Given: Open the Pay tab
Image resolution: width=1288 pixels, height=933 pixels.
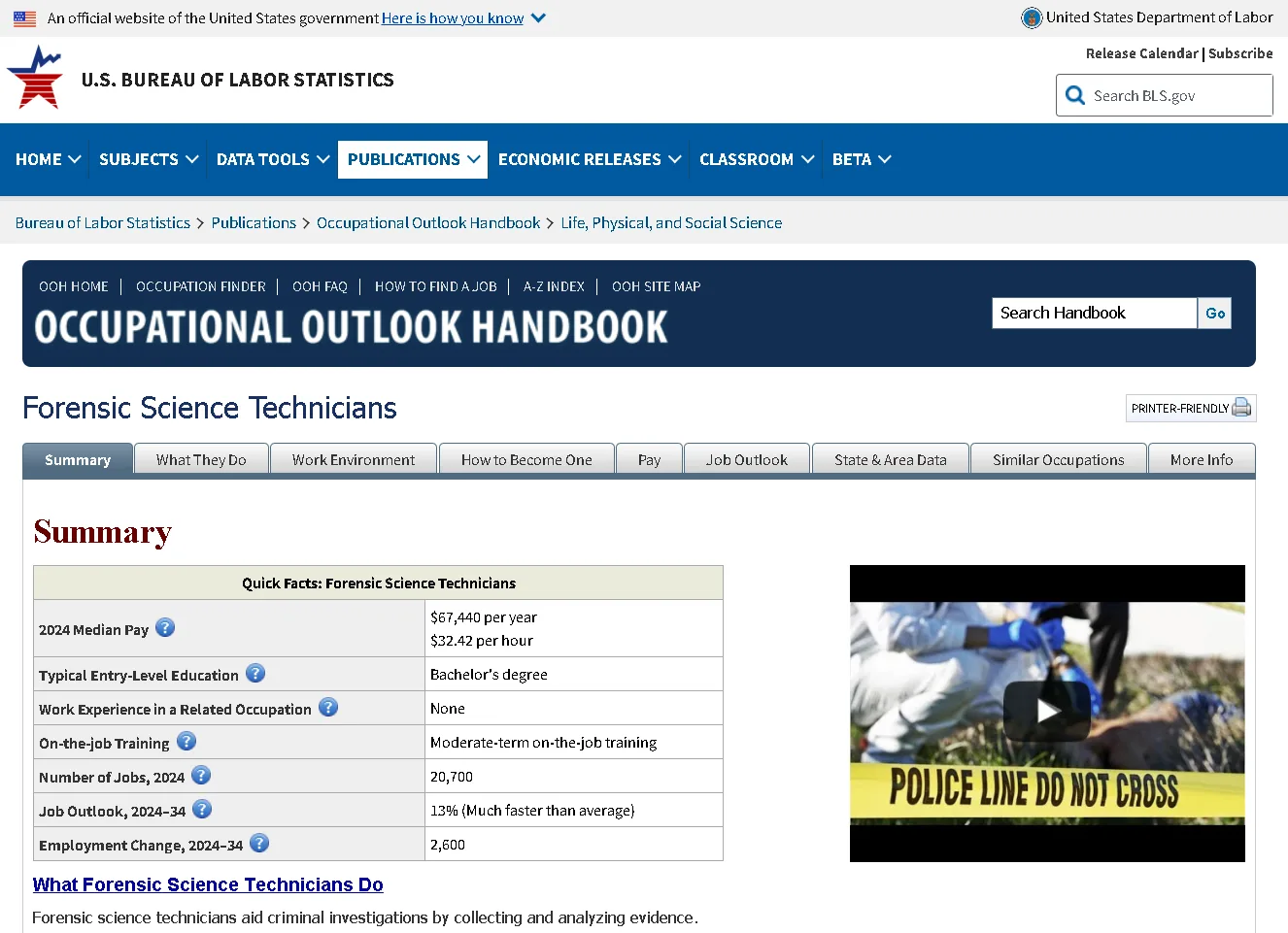Looking at the screenshot, I should click(649, 460).
